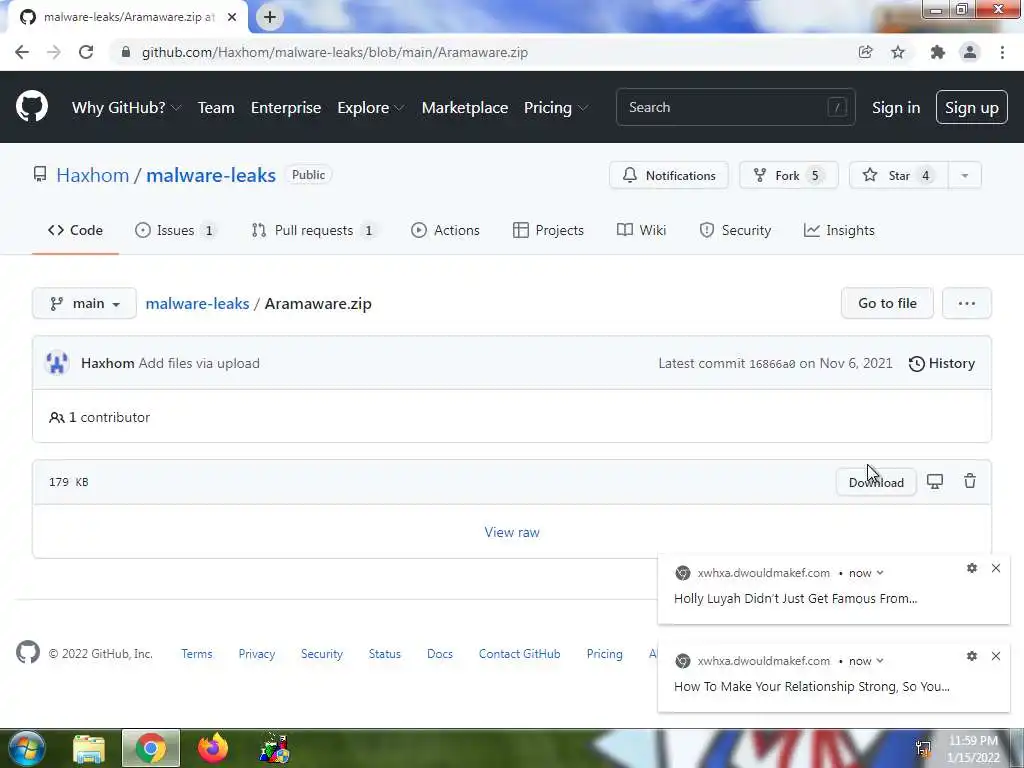This screenshot has width=1024, height=768.
Task: Click the Notifications button
Action: 669,176
